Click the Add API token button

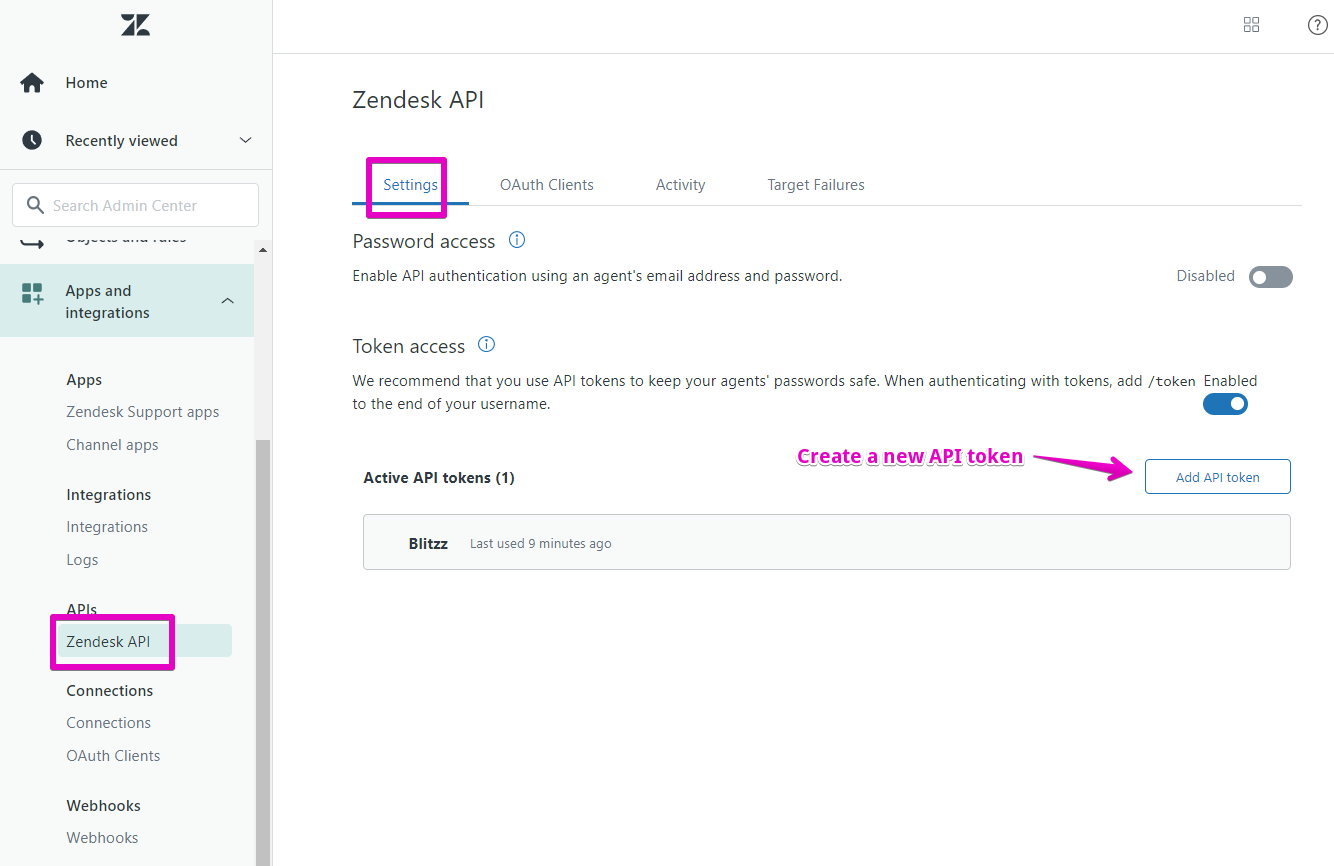point(1218,477)
